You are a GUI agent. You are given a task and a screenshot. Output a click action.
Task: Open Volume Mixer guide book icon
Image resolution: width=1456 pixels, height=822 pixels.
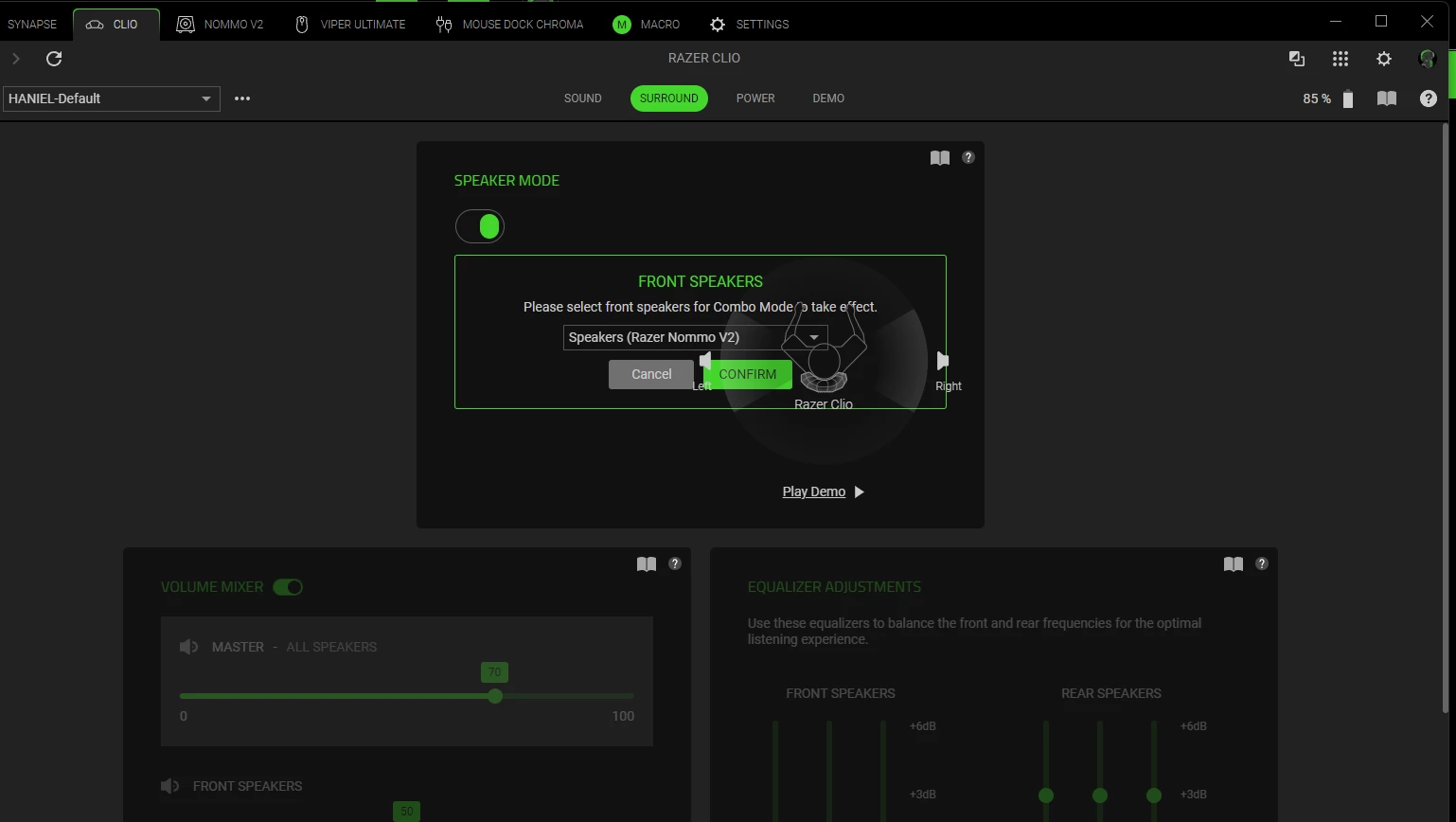(647, 564)
